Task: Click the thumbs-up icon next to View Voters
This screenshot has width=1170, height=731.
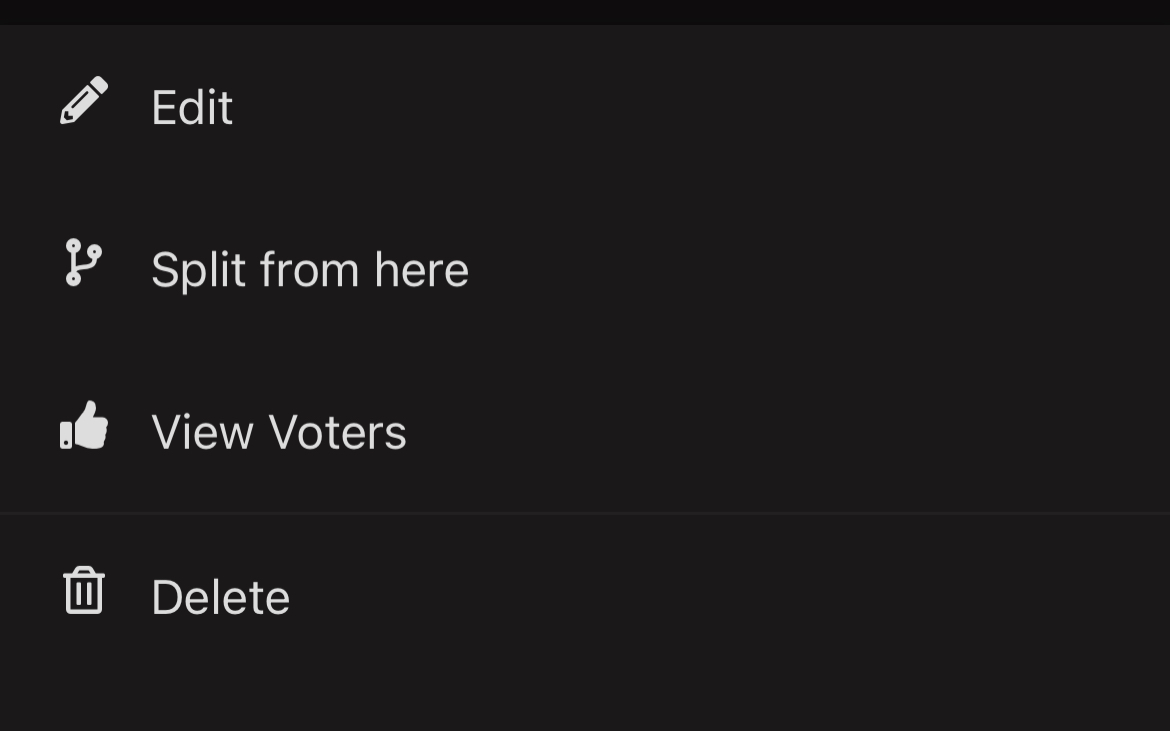Action: 84,428
